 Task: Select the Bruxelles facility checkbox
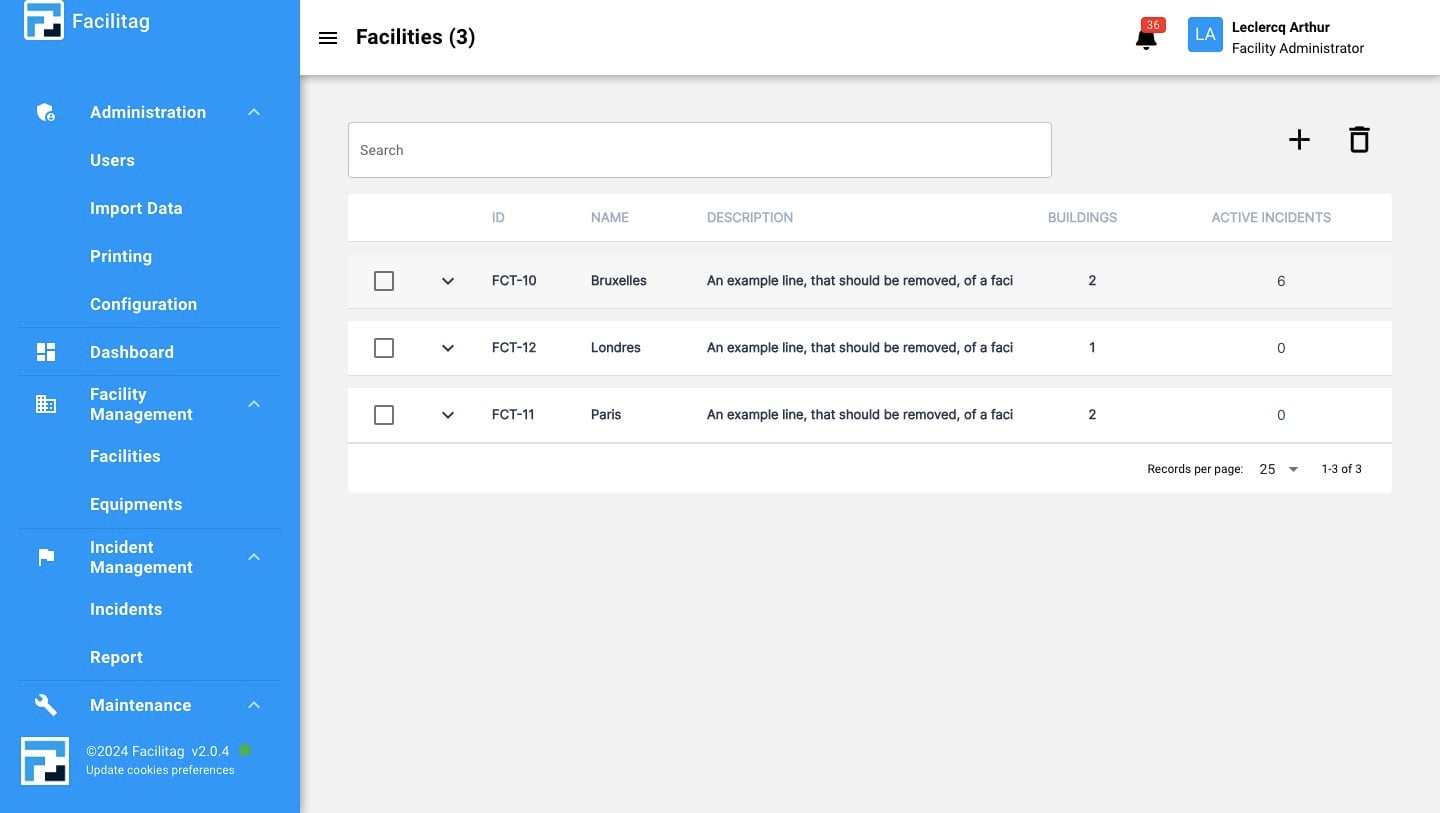[384, 281]
